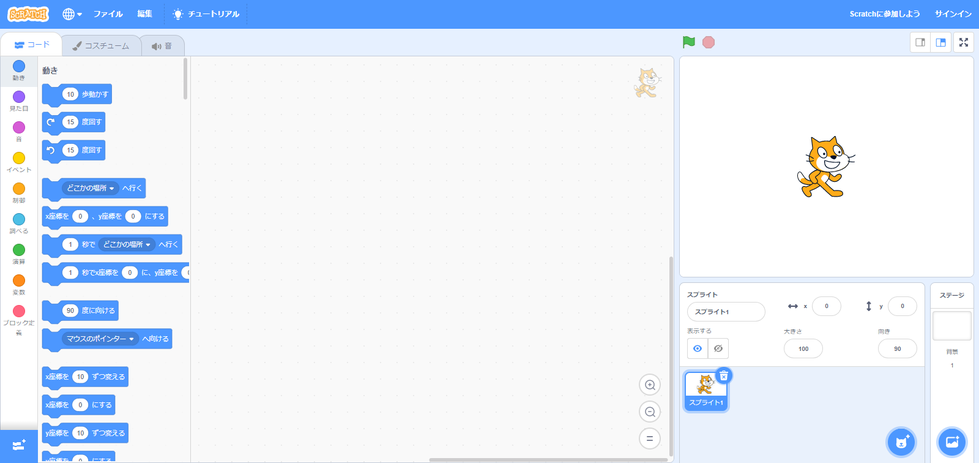Screen dimensions: 979x463
Task: Click the 10 歩動かす block
Action: pos(77,95)
